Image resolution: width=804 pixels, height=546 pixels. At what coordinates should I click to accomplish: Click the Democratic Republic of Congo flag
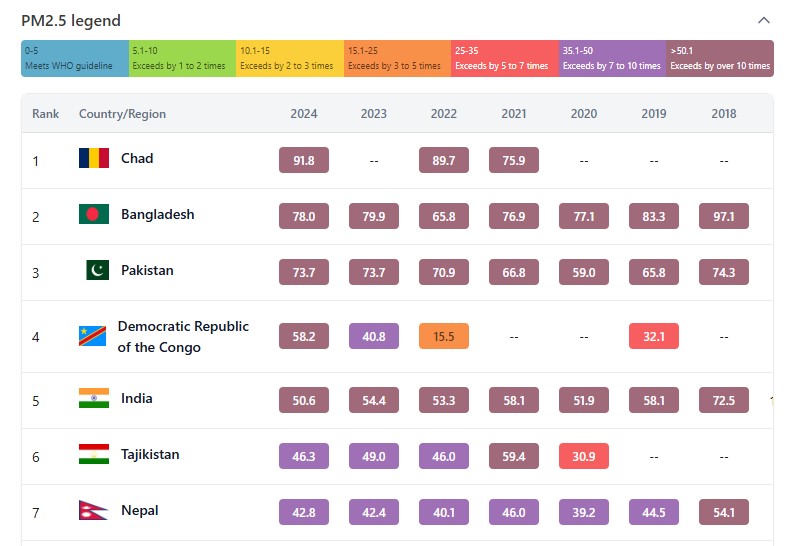click(92, 336)
